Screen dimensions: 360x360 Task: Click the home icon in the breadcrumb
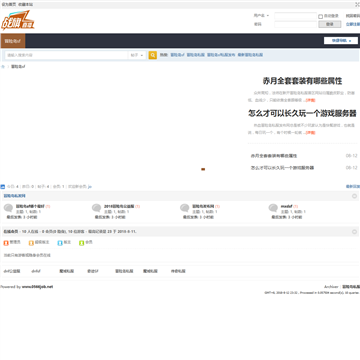coord(3,67)
